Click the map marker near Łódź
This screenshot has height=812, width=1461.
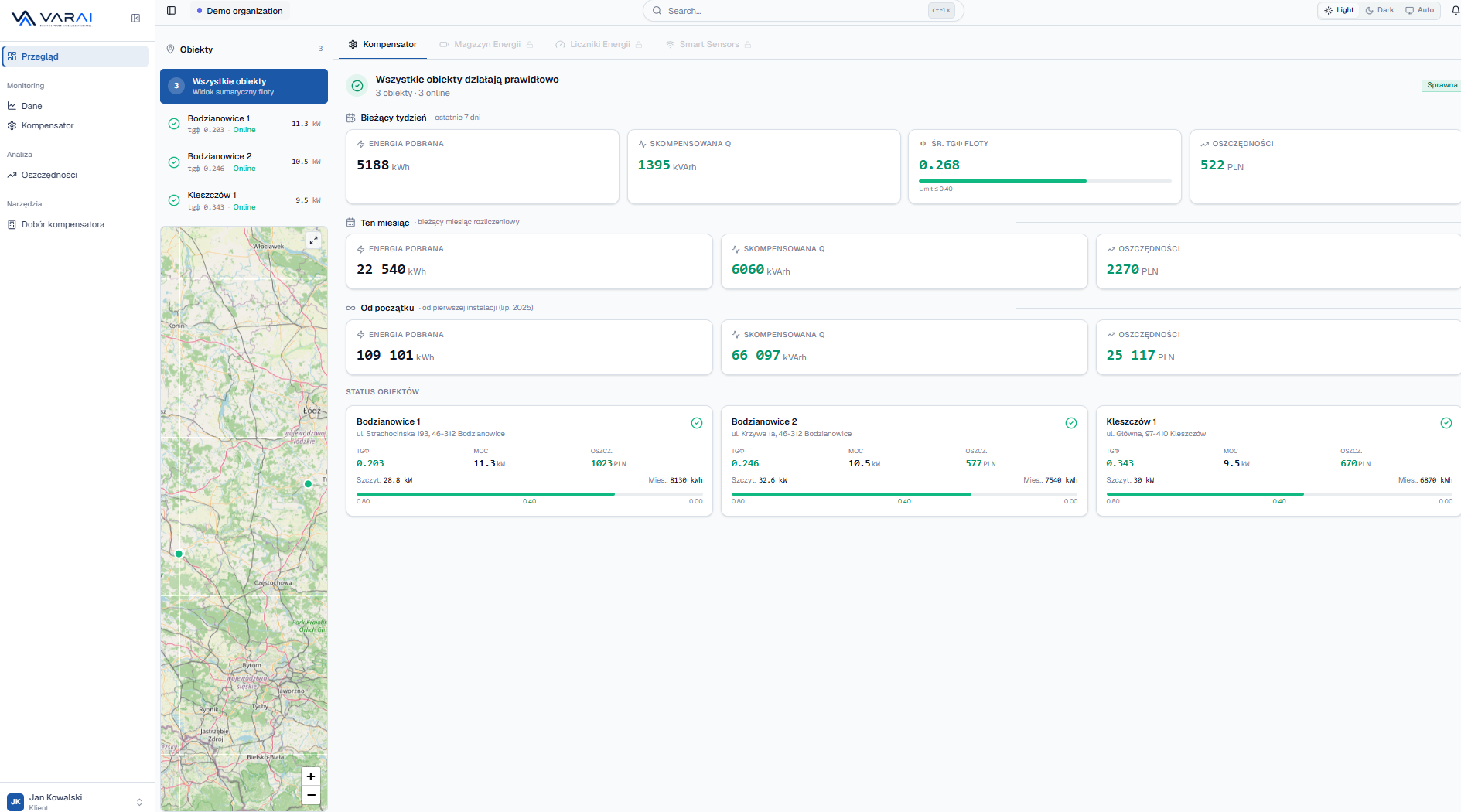coord(309,484)
